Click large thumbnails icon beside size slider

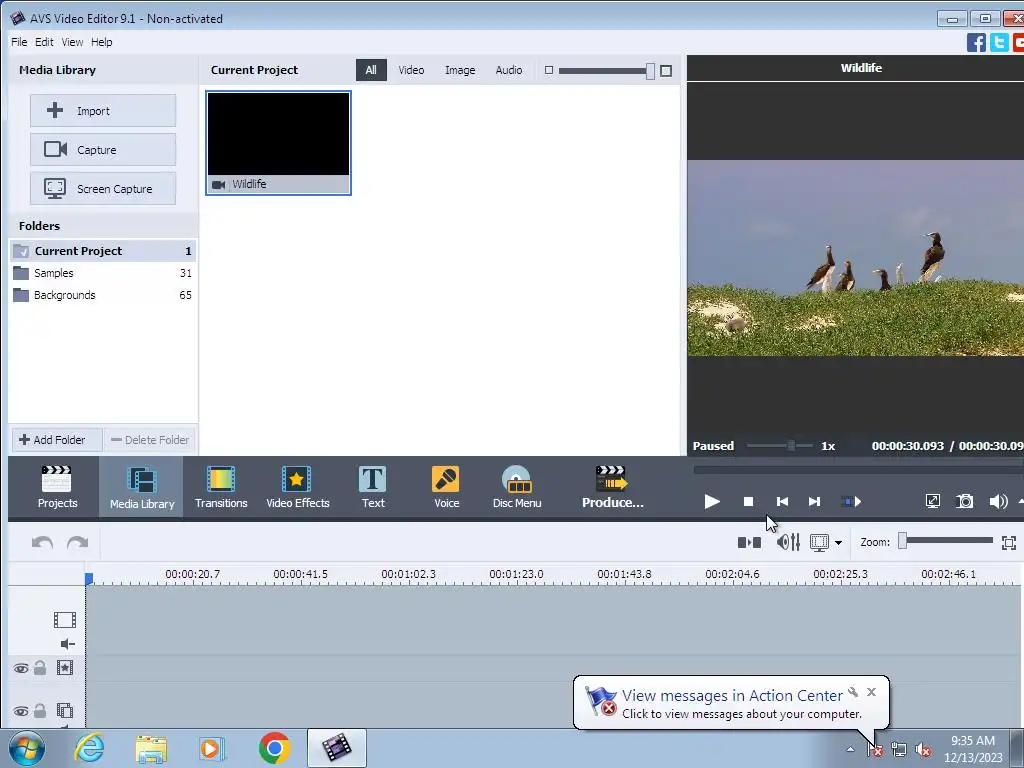coord(665,71)
